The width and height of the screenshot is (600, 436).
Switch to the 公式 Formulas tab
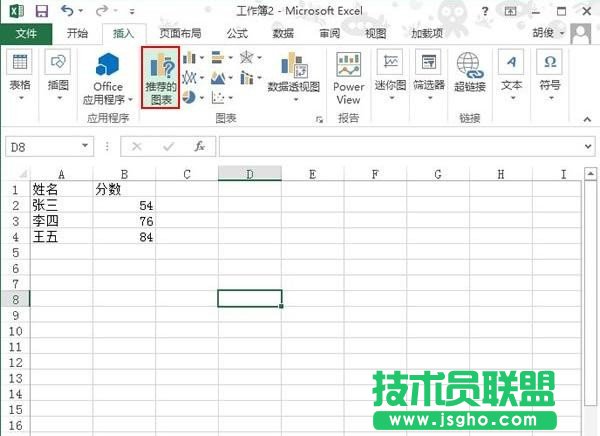pos(237,34)
